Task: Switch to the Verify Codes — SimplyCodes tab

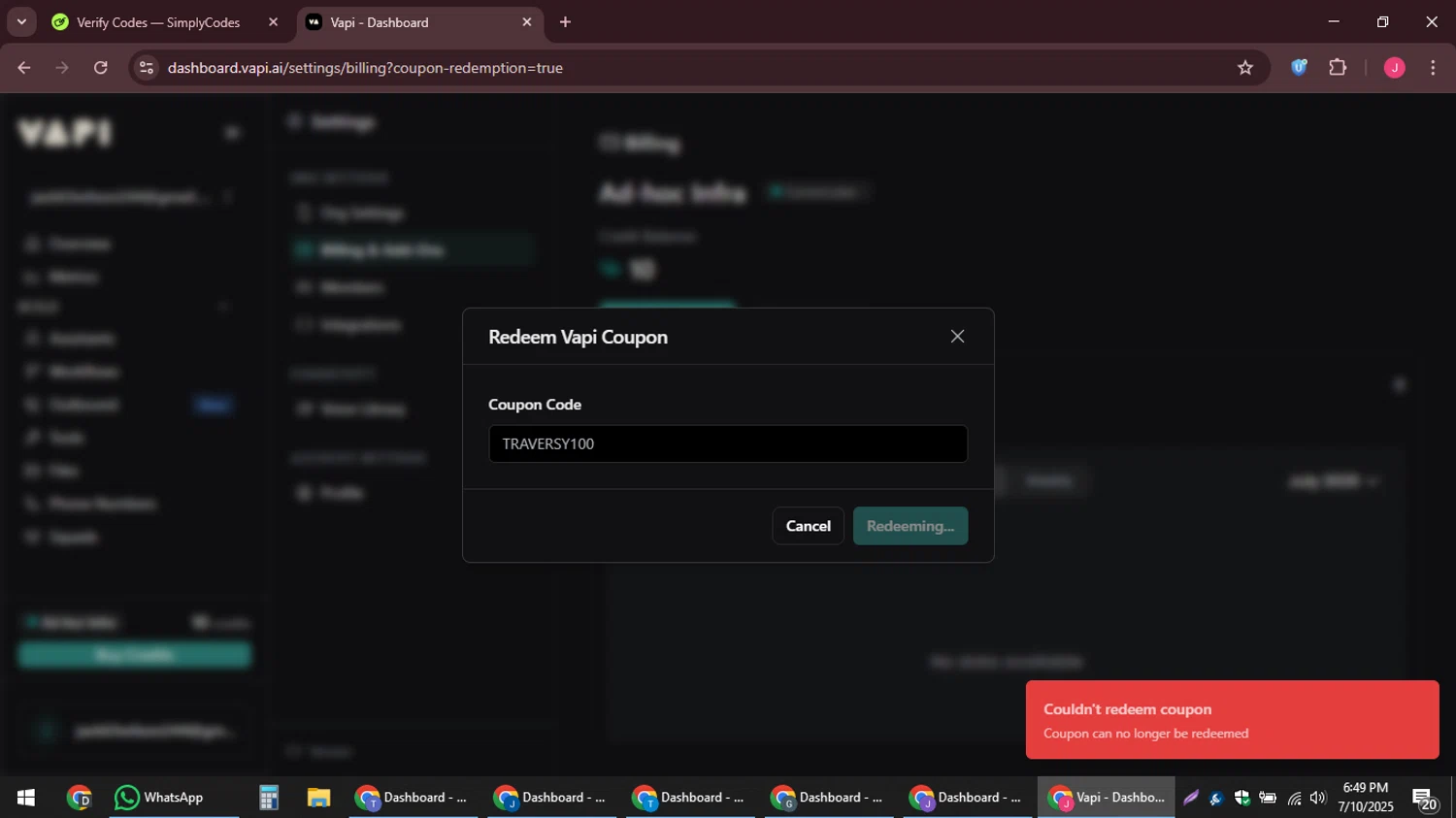Action: click(x=157, y=22)
